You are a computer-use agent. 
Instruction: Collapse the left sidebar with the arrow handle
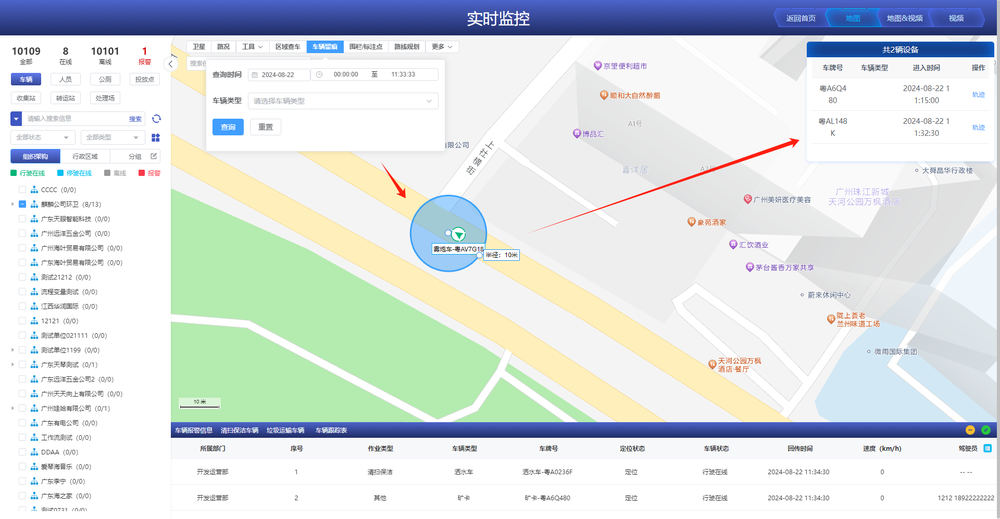170,64
